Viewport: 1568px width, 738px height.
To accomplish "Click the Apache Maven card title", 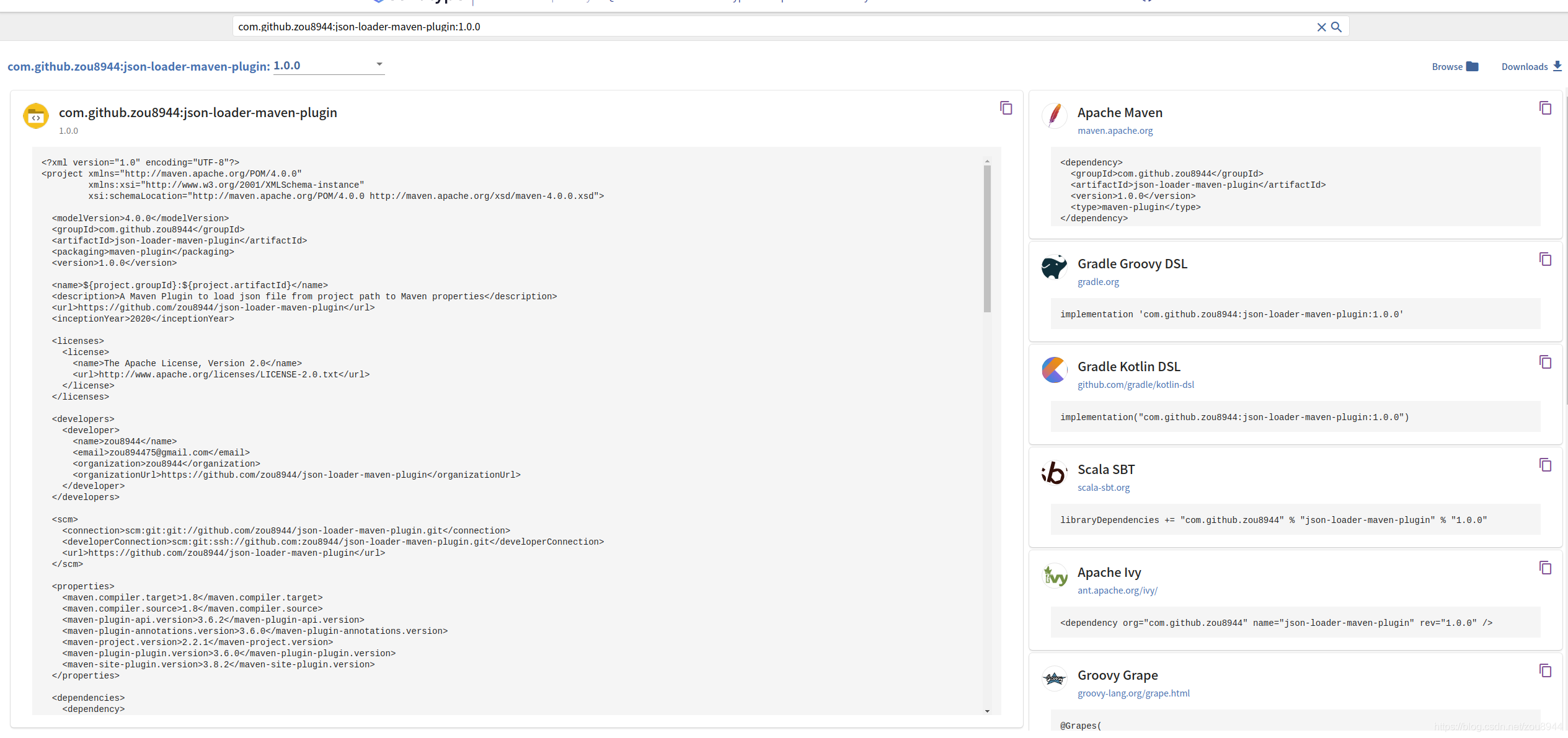I will coord(1120,113).
